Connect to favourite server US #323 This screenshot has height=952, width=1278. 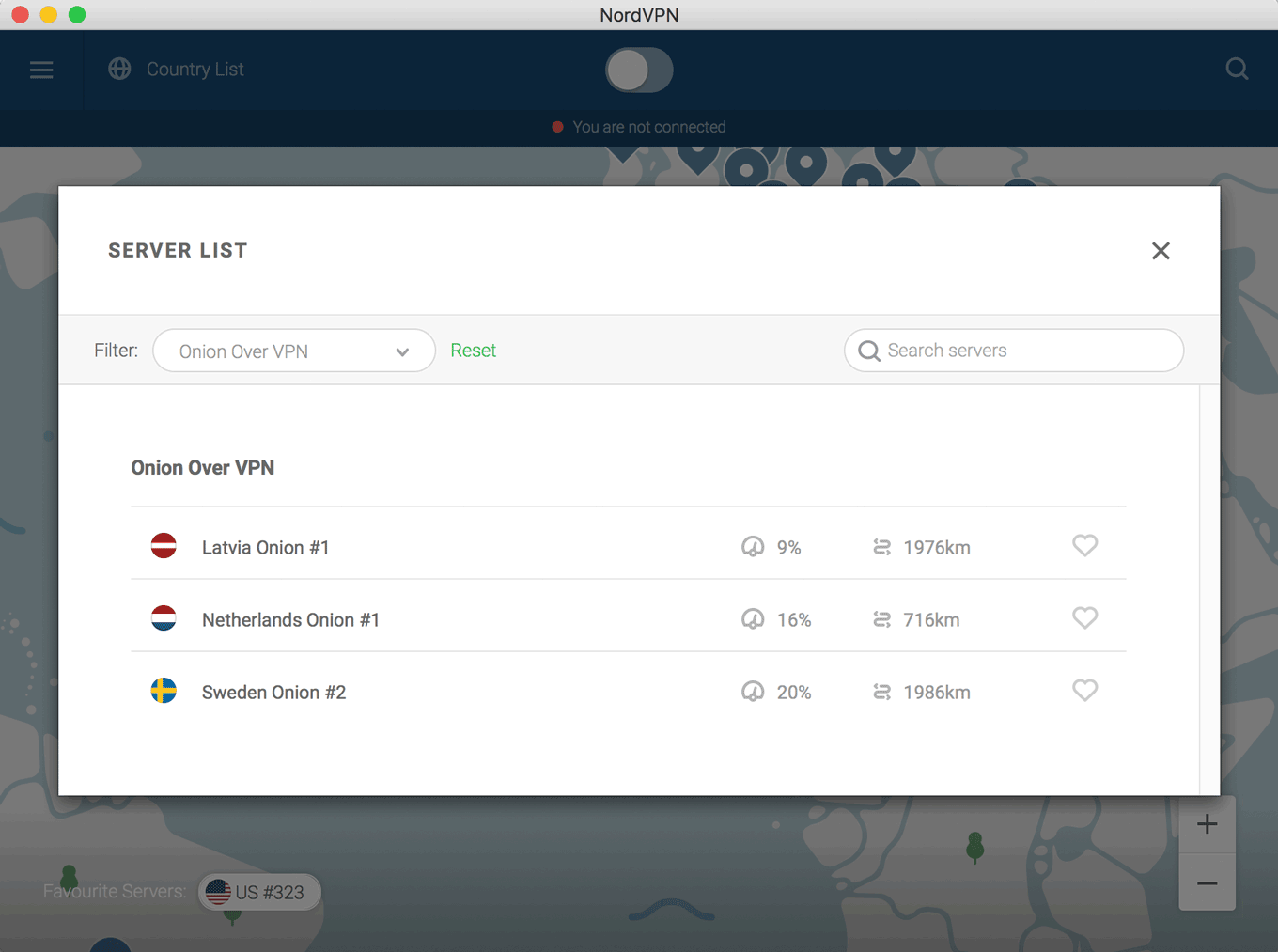coord(259,892)
